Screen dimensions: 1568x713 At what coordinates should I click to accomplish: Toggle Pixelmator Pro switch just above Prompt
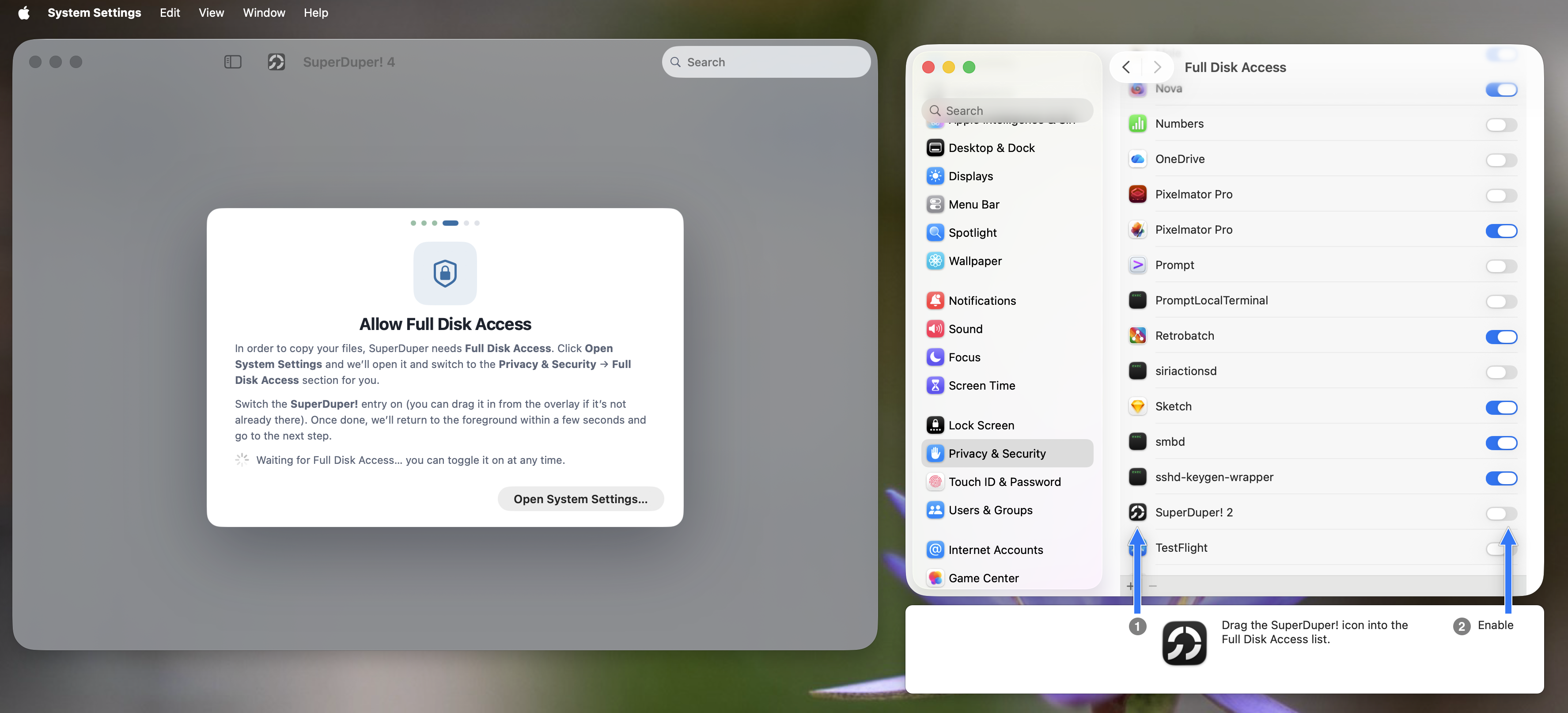[1501, 231]
